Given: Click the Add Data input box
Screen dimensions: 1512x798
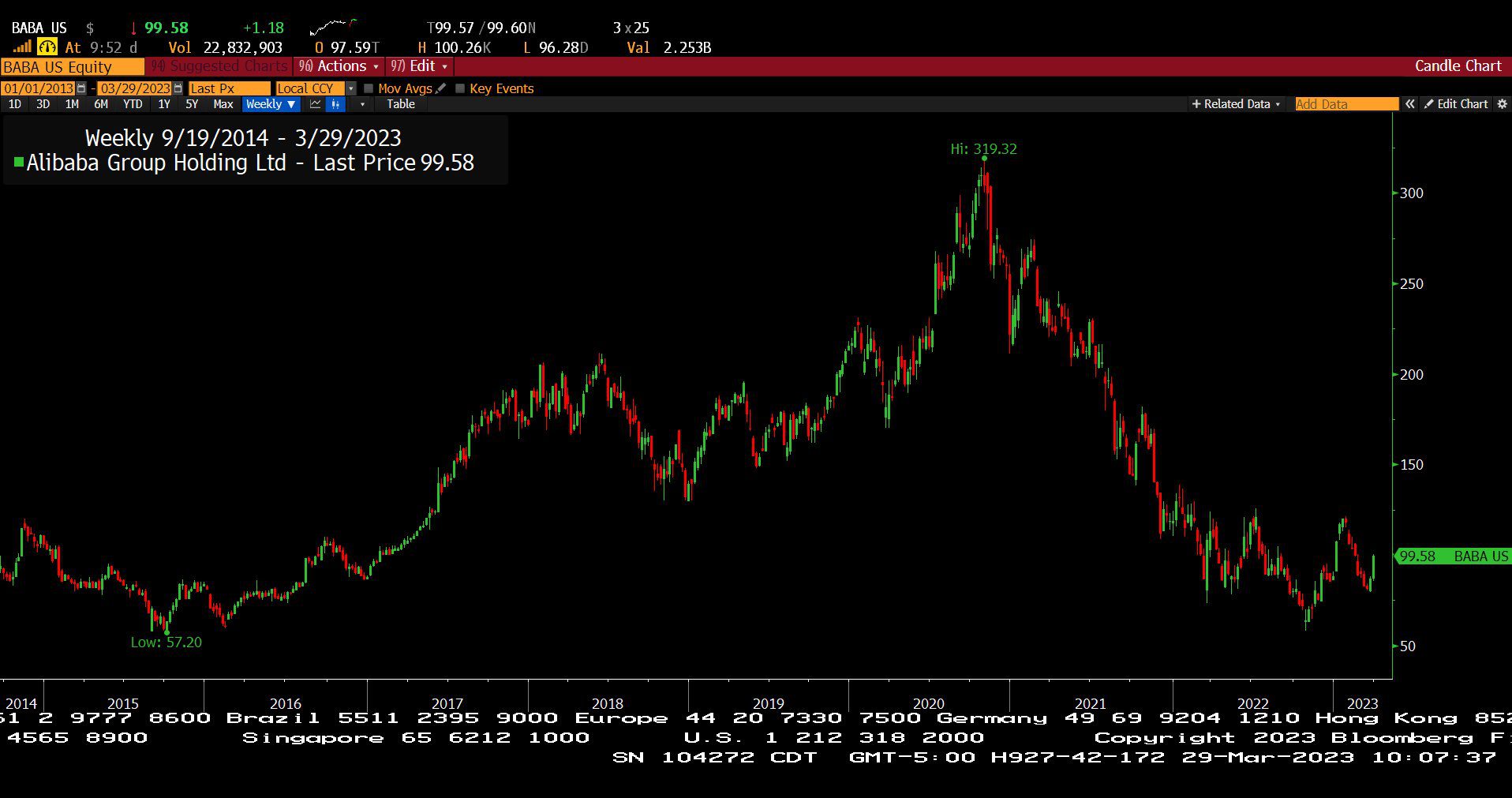Looking at the screenshot, I should (x=1346, y=104).
